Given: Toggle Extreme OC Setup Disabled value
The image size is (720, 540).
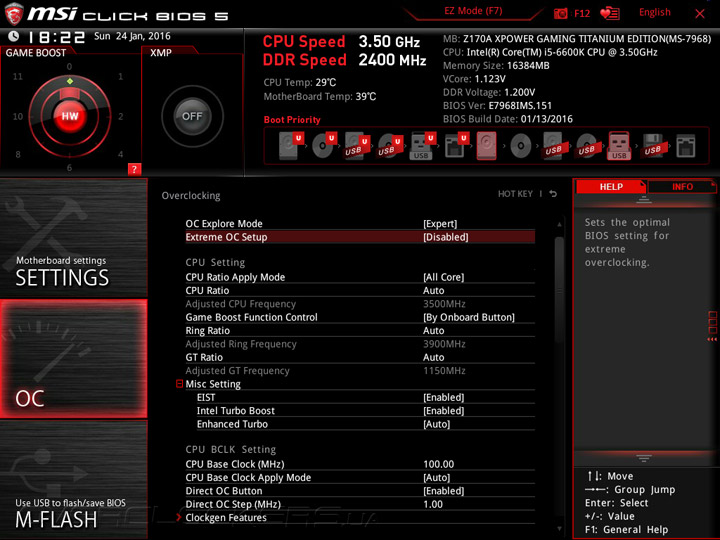Looking at the screenshot, I should coord(446,237).
